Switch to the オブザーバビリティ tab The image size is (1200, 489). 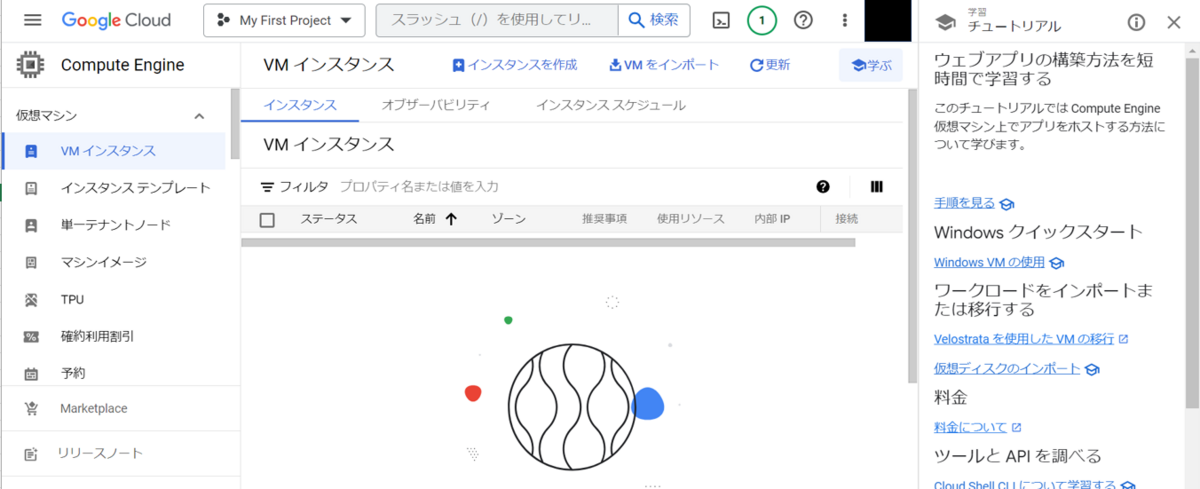[436, 104]
